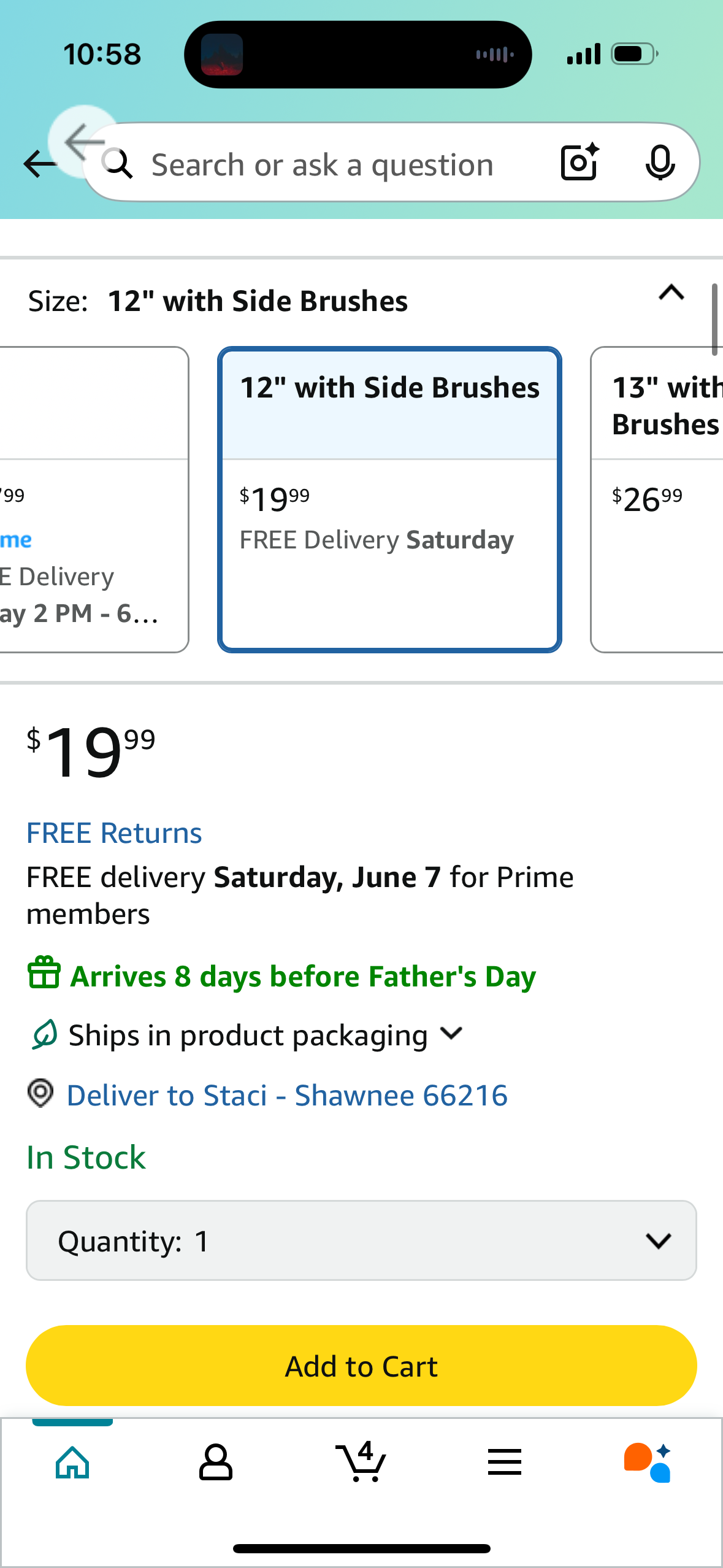The height and width of the screenshot is (1568, 723).
Task: Open the Quantity dropdown
Action: click(x=361, y=1240)
